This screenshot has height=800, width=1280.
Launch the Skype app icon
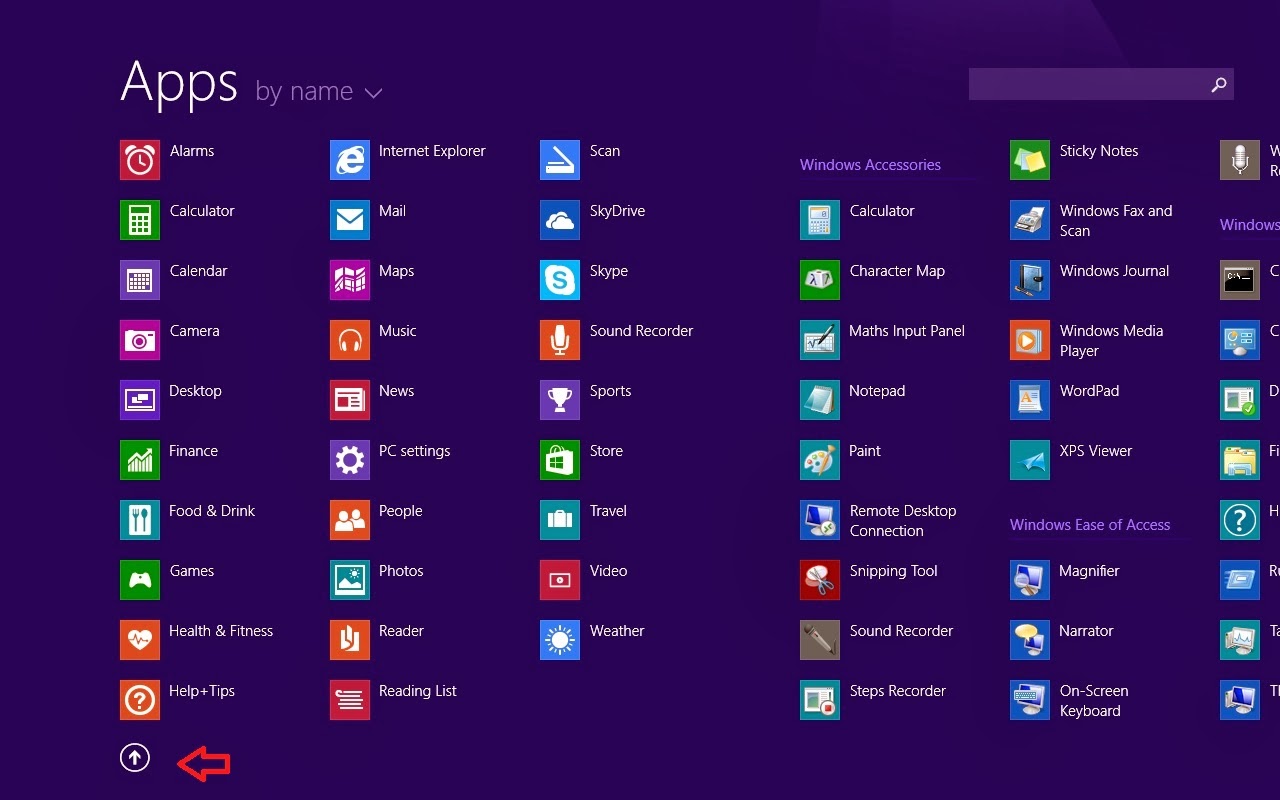tap(560, 280)
